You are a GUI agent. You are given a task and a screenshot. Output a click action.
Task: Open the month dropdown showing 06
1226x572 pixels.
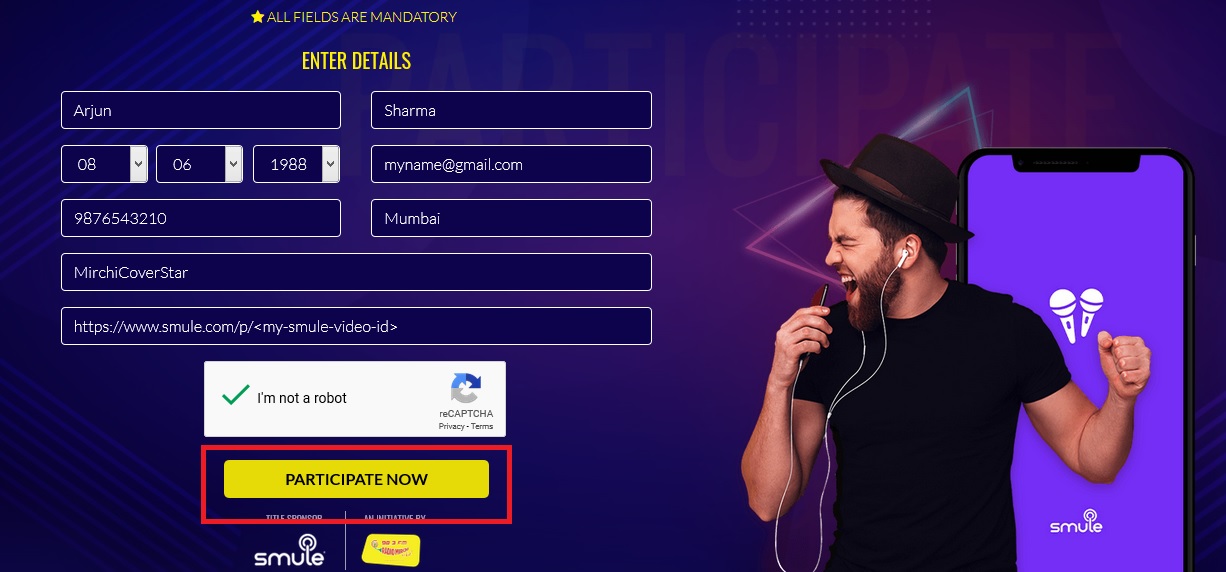[200, 164]
